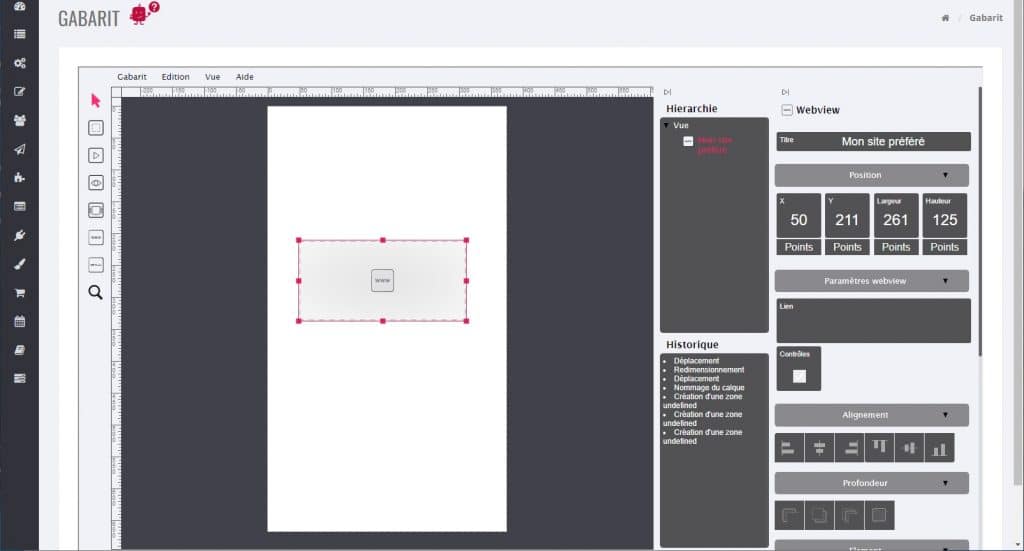1024x551 pixels.
Task: Click the Points unit under Y
Action: [x=847, y=247]
